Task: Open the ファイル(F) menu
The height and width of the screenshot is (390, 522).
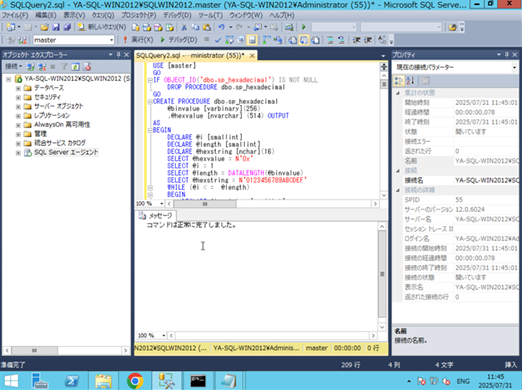Action: 15,15
